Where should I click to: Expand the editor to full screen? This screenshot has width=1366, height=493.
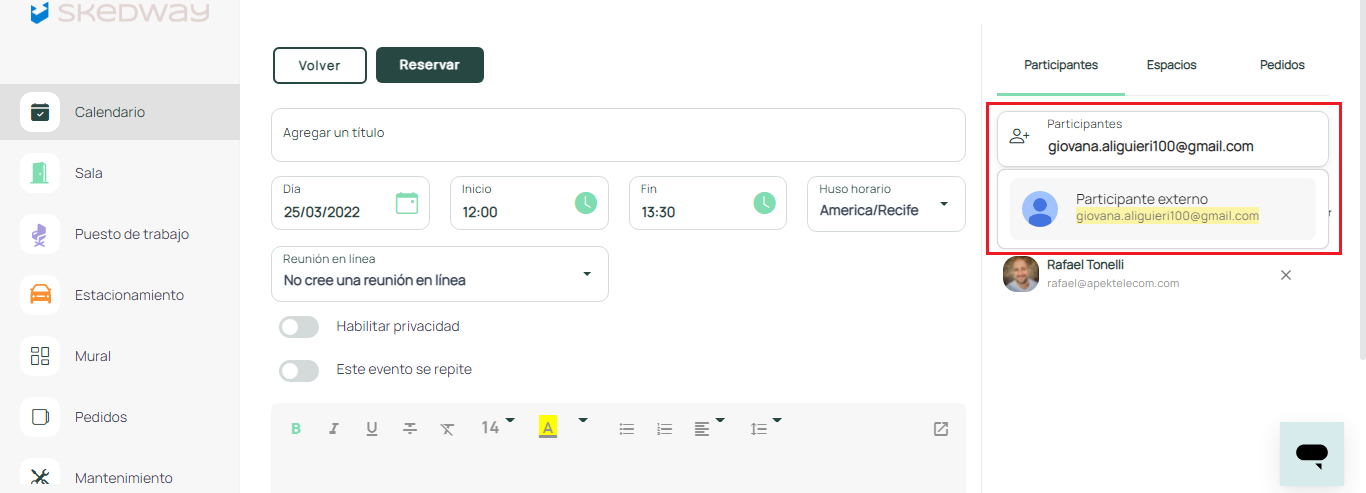click(940, 428)
